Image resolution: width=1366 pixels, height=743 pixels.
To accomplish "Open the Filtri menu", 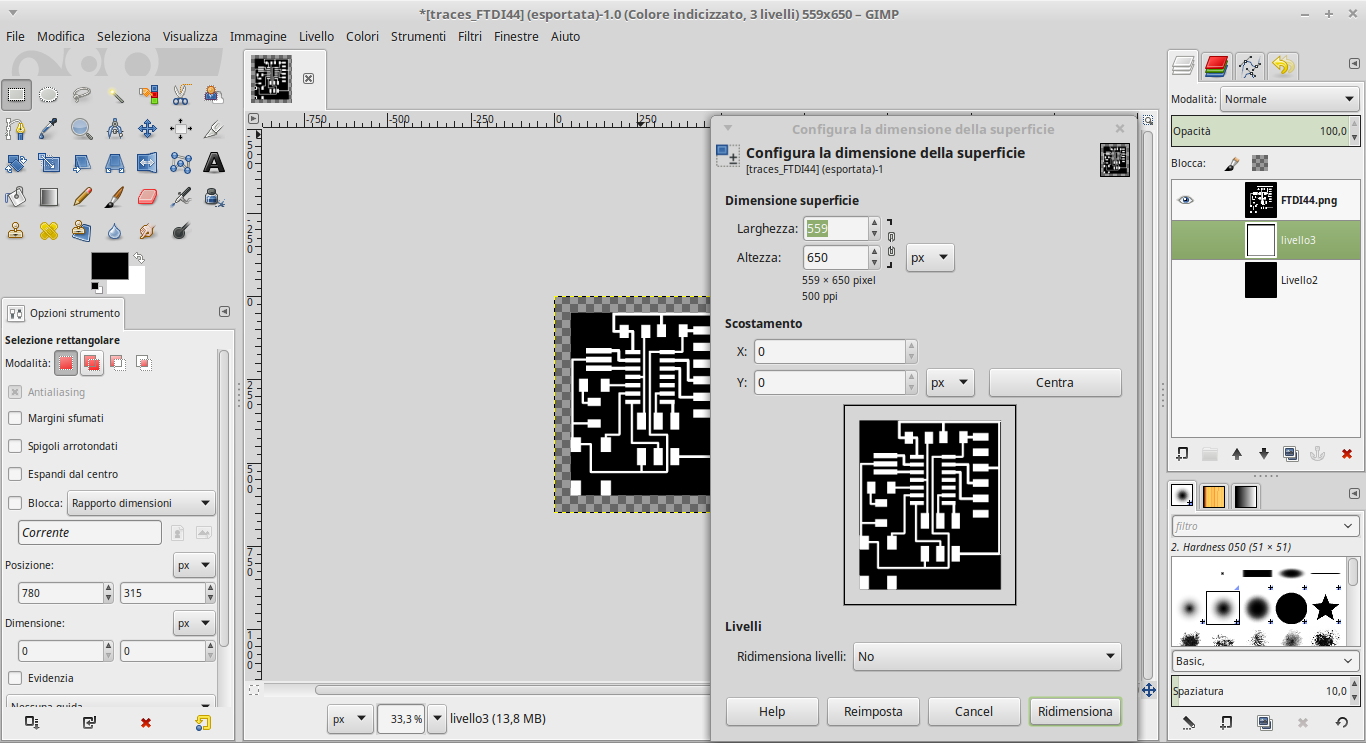I will pyautogui.click(x=470, y=36).
